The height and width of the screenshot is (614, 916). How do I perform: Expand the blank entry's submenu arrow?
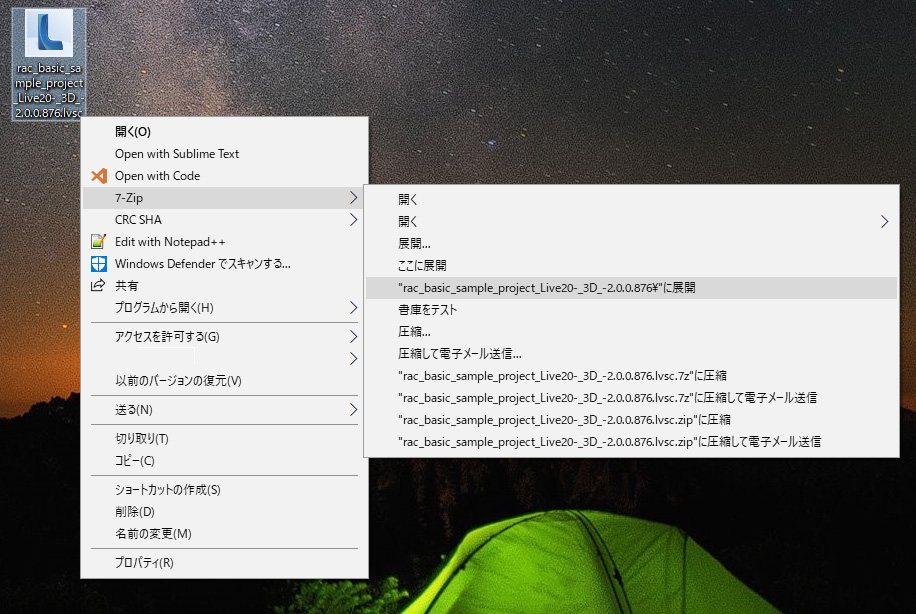353,358
